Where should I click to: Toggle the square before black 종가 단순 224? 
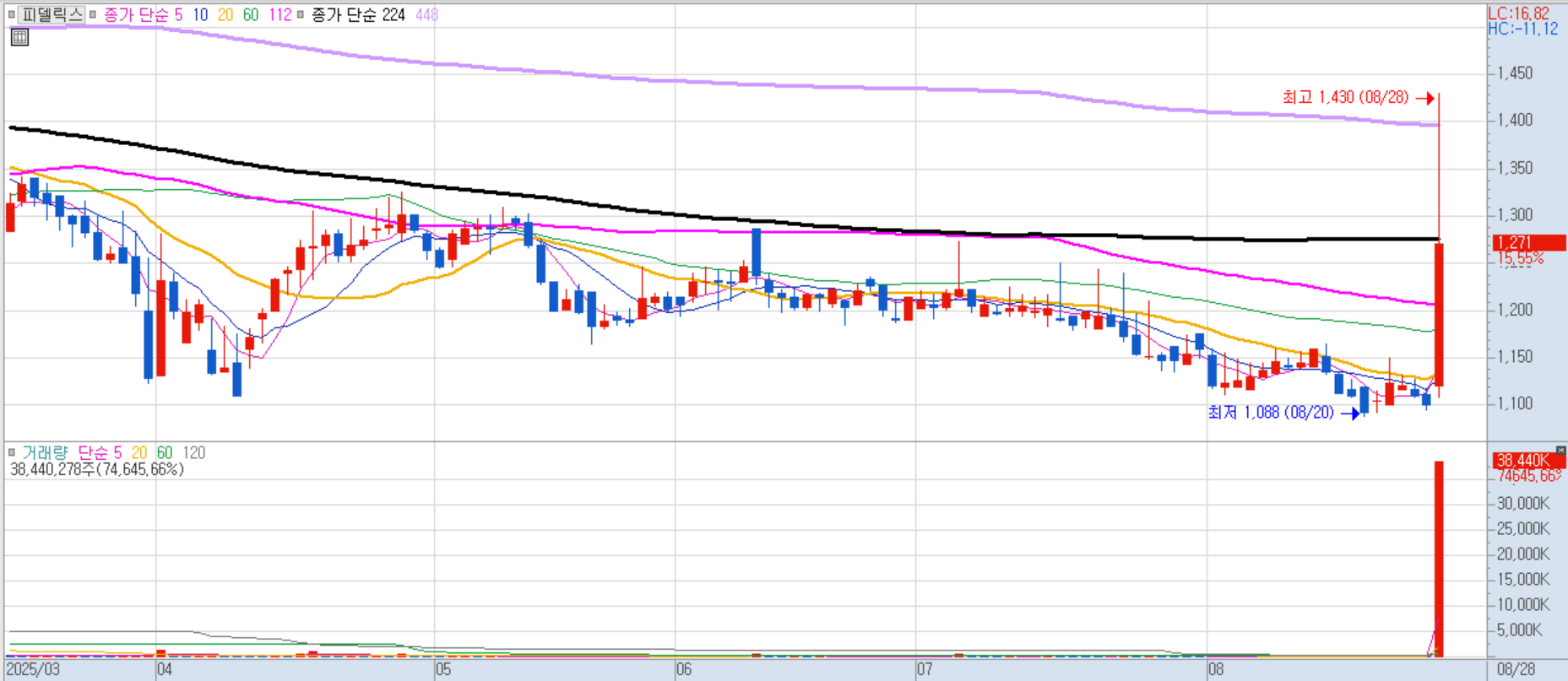300,14
